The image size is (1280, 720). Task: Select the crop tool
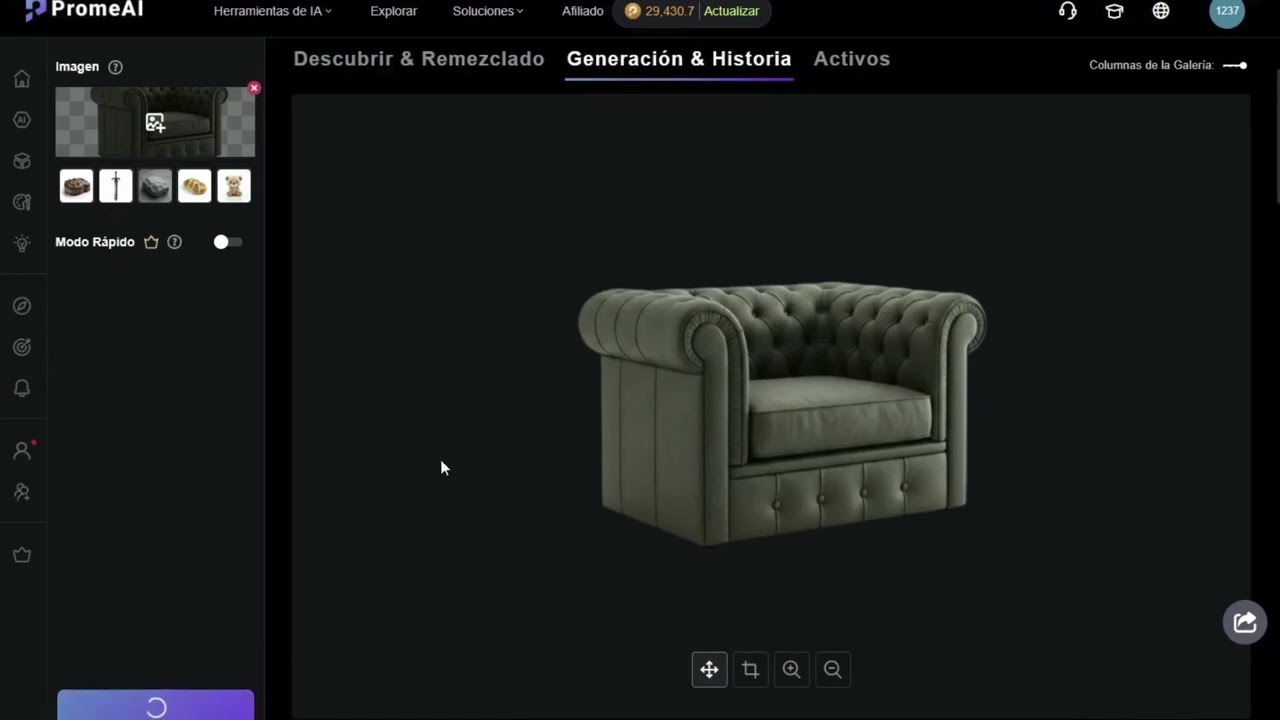750,670
